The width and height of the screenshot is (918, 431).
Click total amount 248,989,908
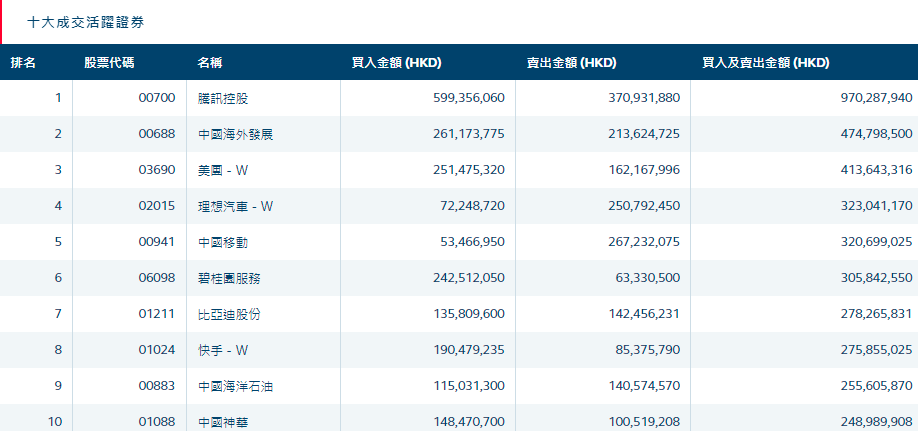[x=876, y=422]
